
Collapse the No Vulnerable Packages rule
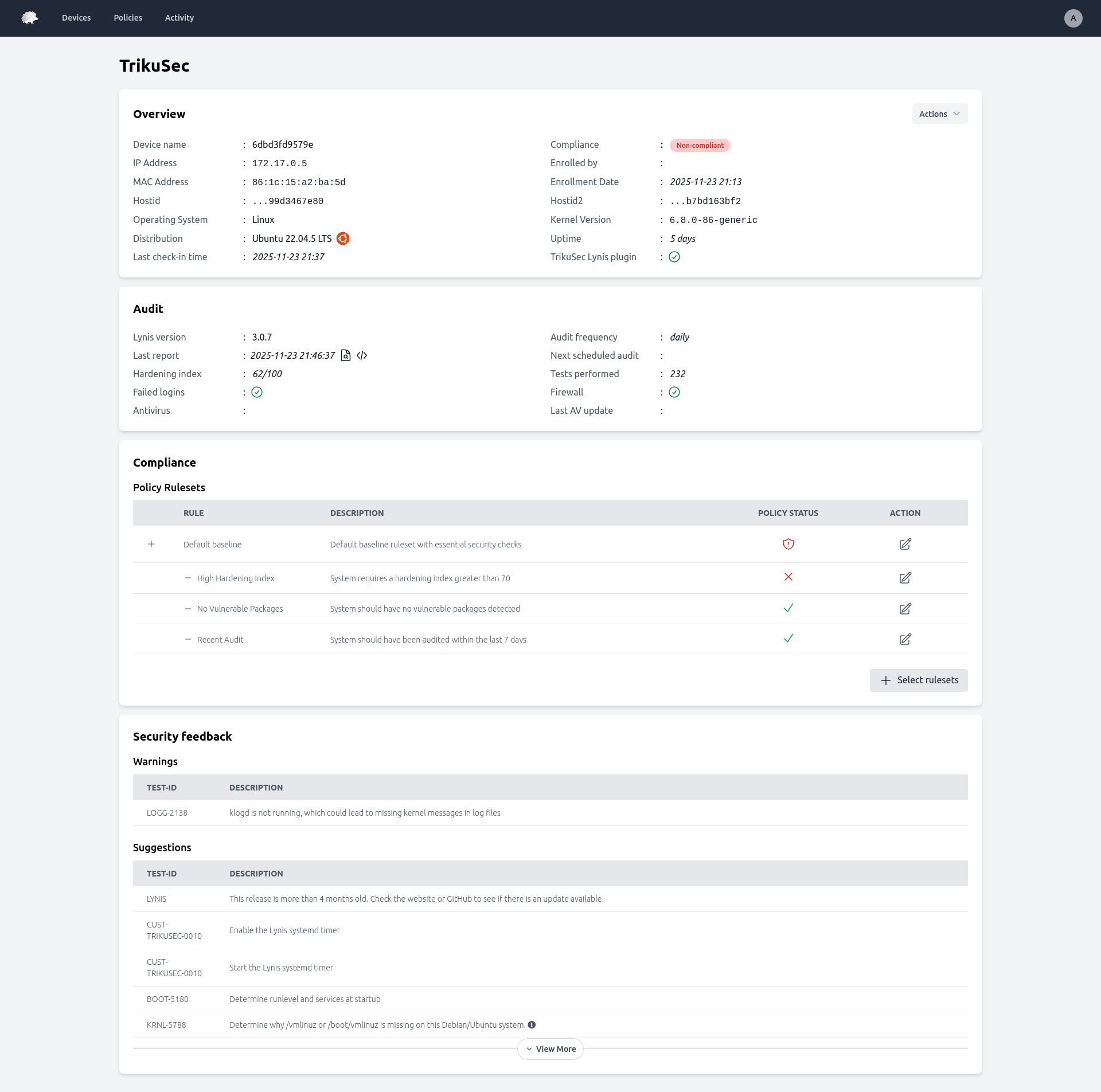click(x=188, y=608)
